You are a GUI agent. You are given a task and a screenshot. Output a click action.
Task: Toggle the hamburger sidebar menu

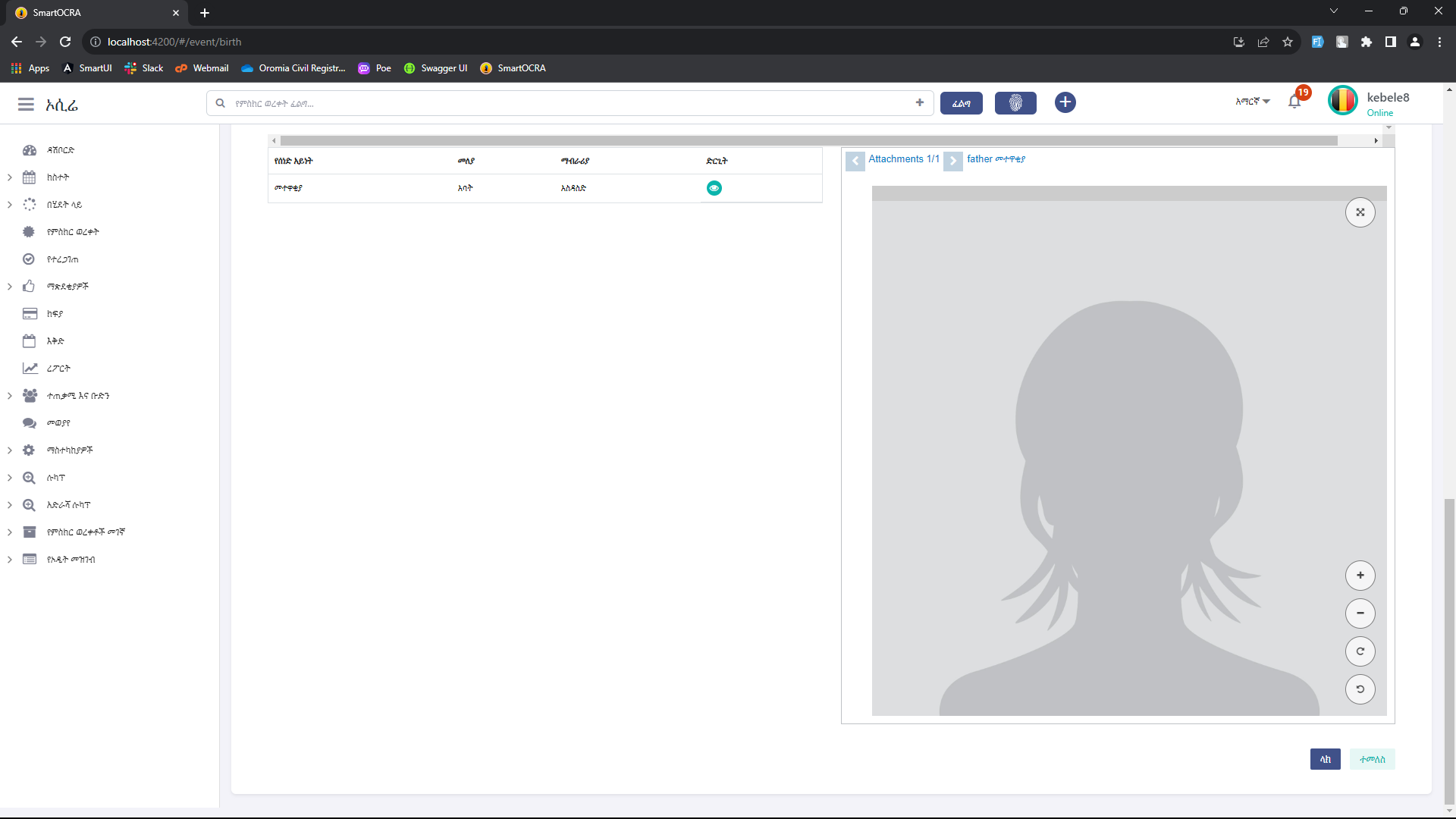26,104
